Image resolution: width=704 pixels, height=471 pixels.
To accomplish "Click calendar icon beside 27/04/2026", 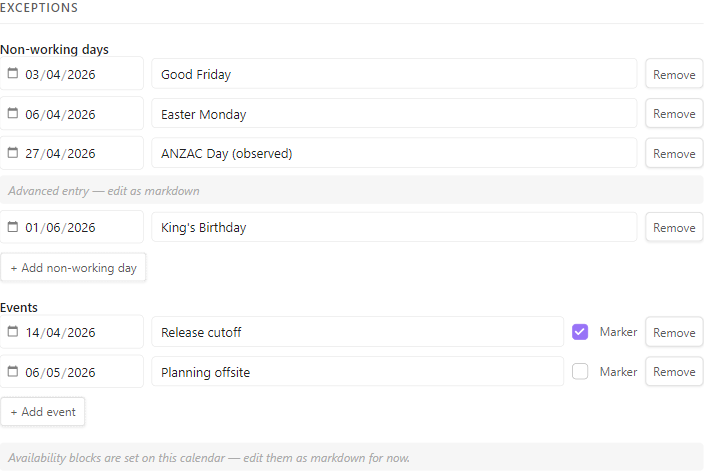I will (13, 153).
